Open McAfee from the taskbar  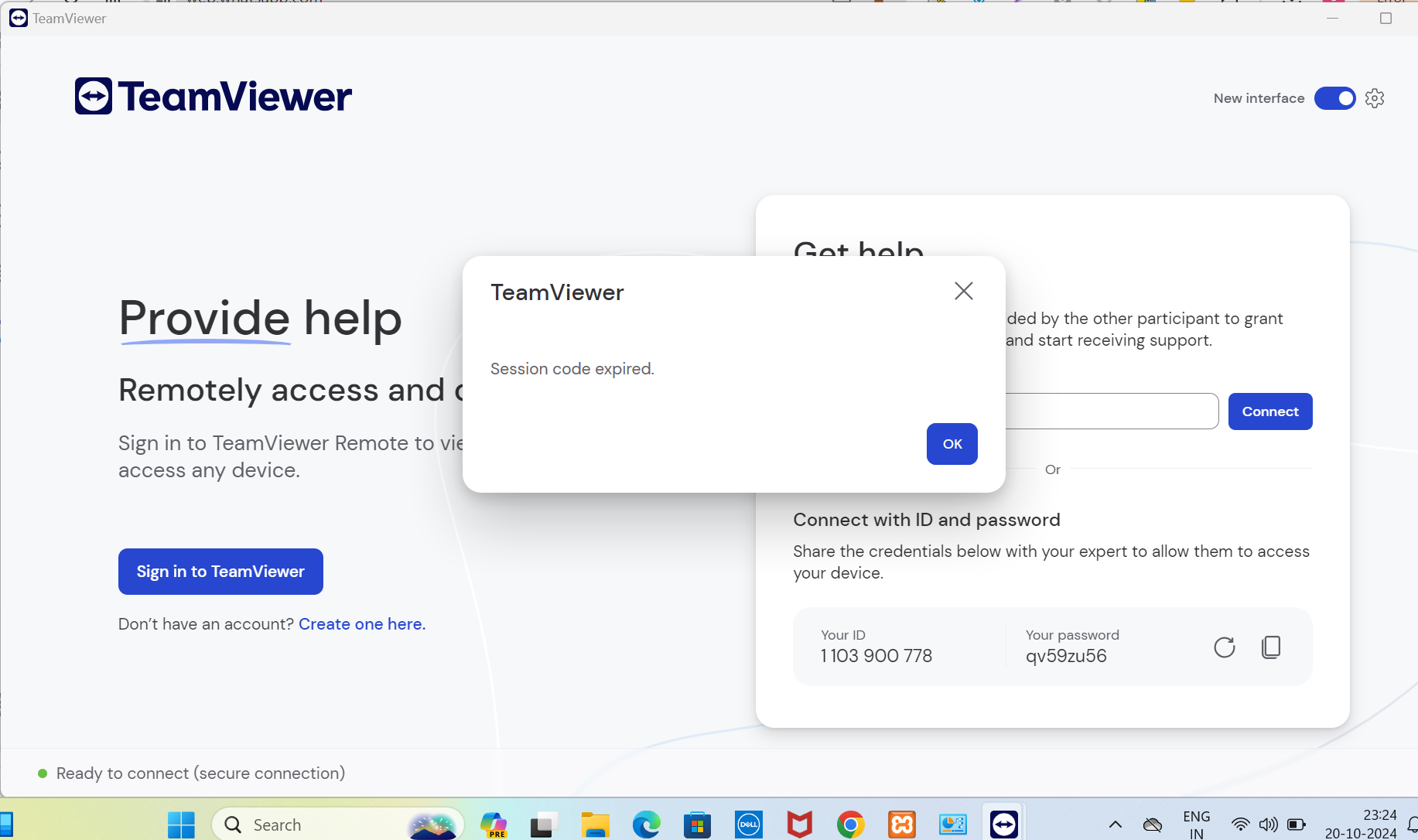799,825
